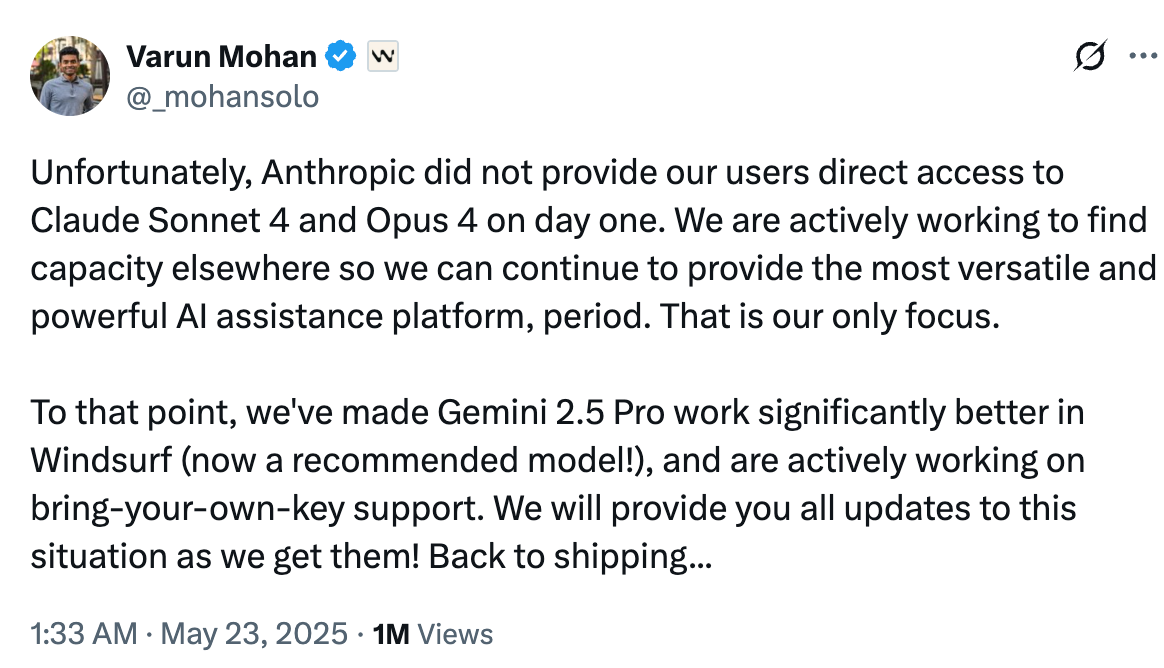Click the 1:33 AM timestamp
Image resolution: width=1164 pixels, height=668 pixels.
click(84, 634)
